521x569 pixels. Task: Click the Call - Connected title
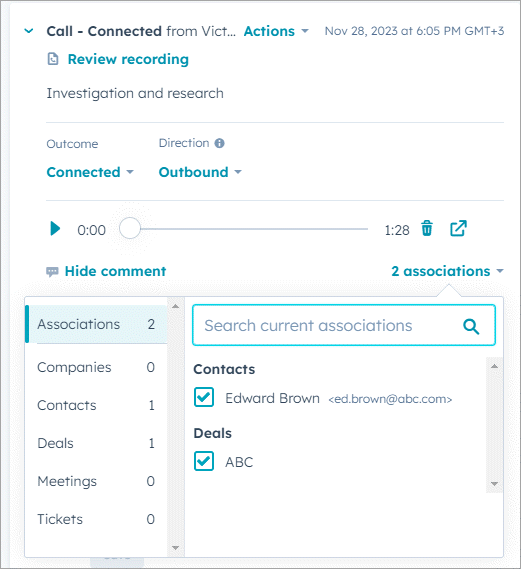pyautogui.click(x=104, y=31)
